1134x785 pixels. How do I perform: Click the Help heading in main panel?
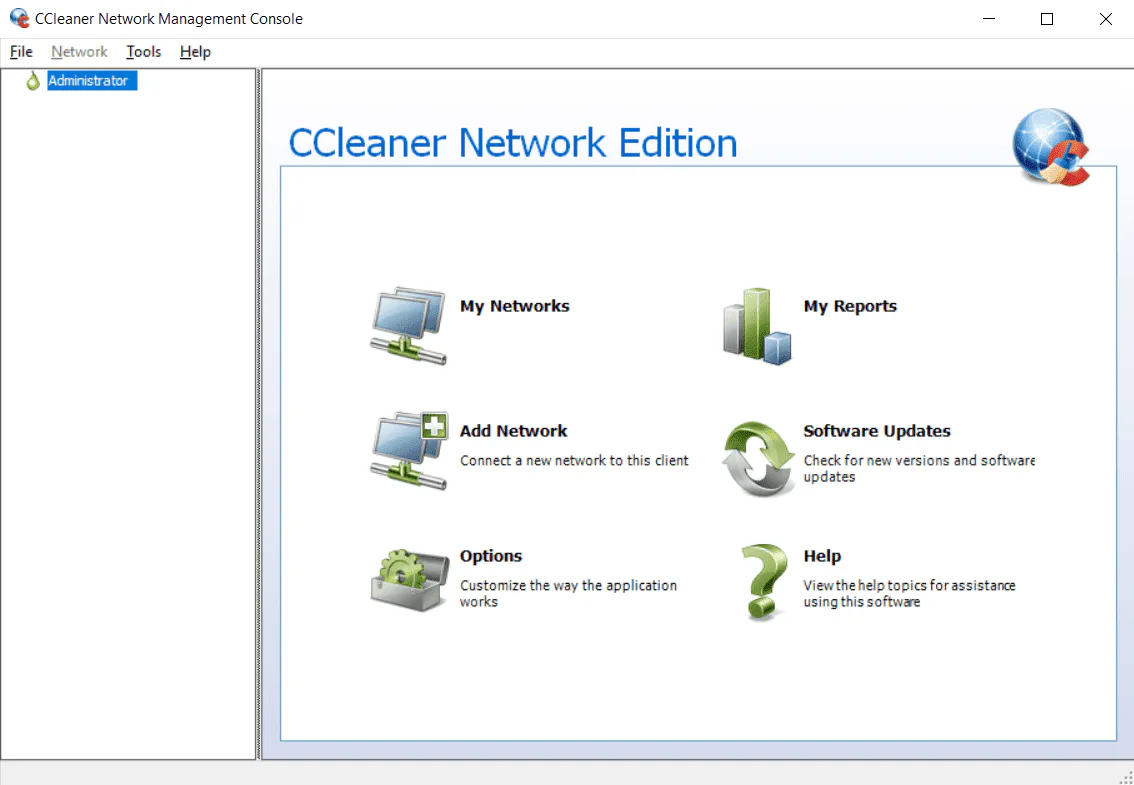click(822, 556)
